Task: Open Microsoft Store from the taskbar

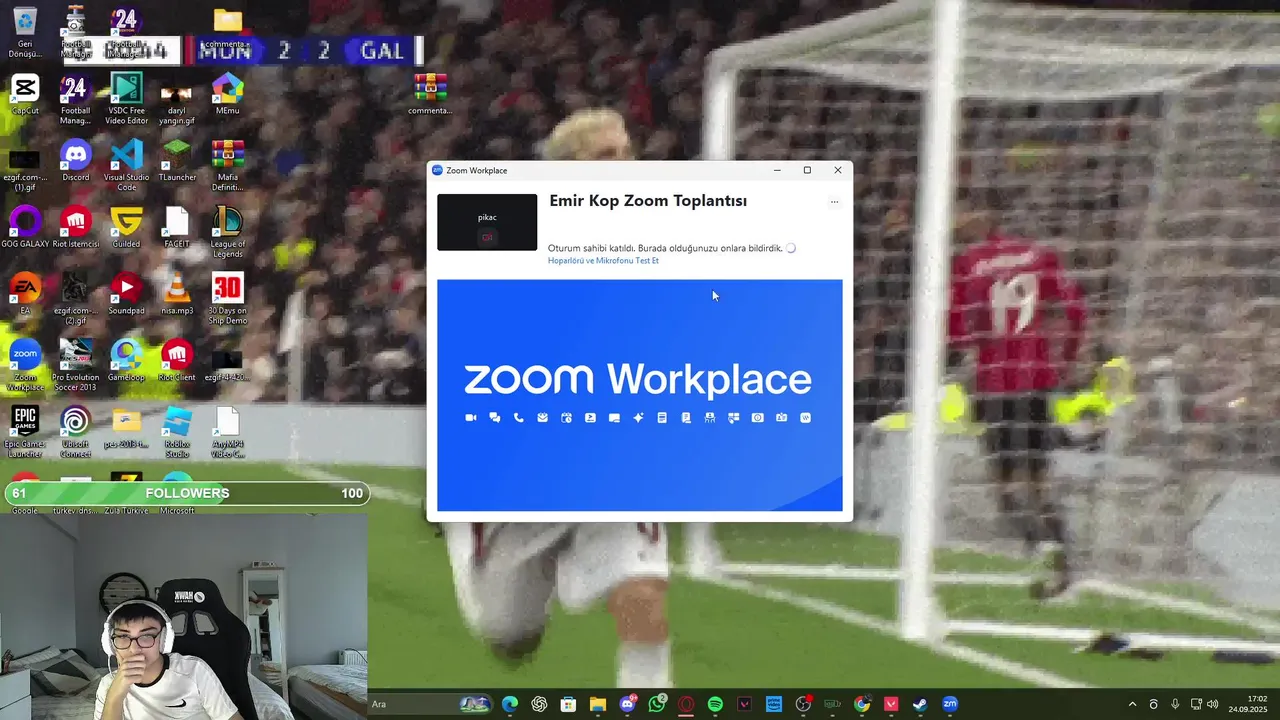Action: click(x=568, y=704)
